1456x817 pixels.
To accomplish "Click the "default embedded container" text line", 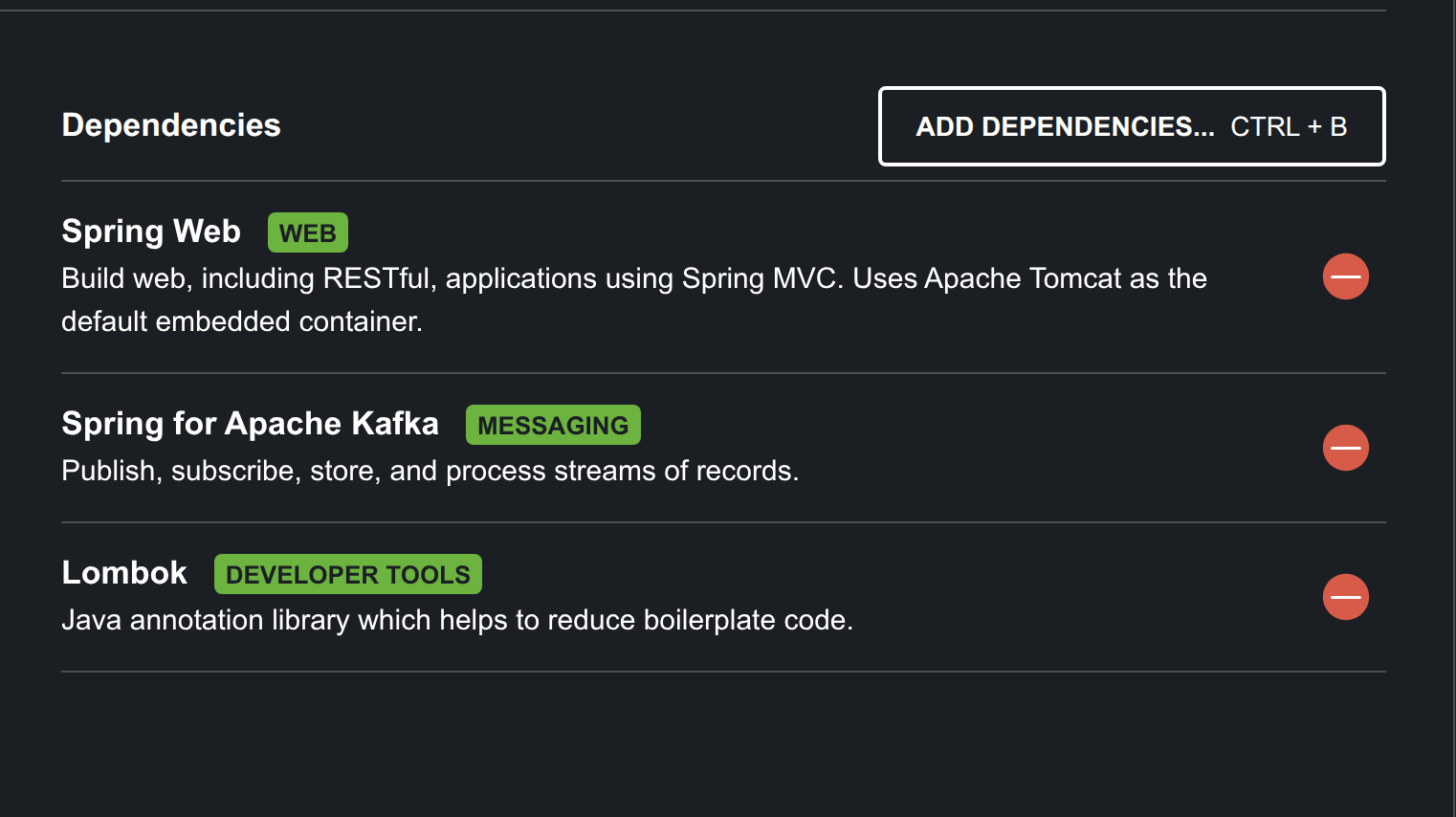I will 241,321.
